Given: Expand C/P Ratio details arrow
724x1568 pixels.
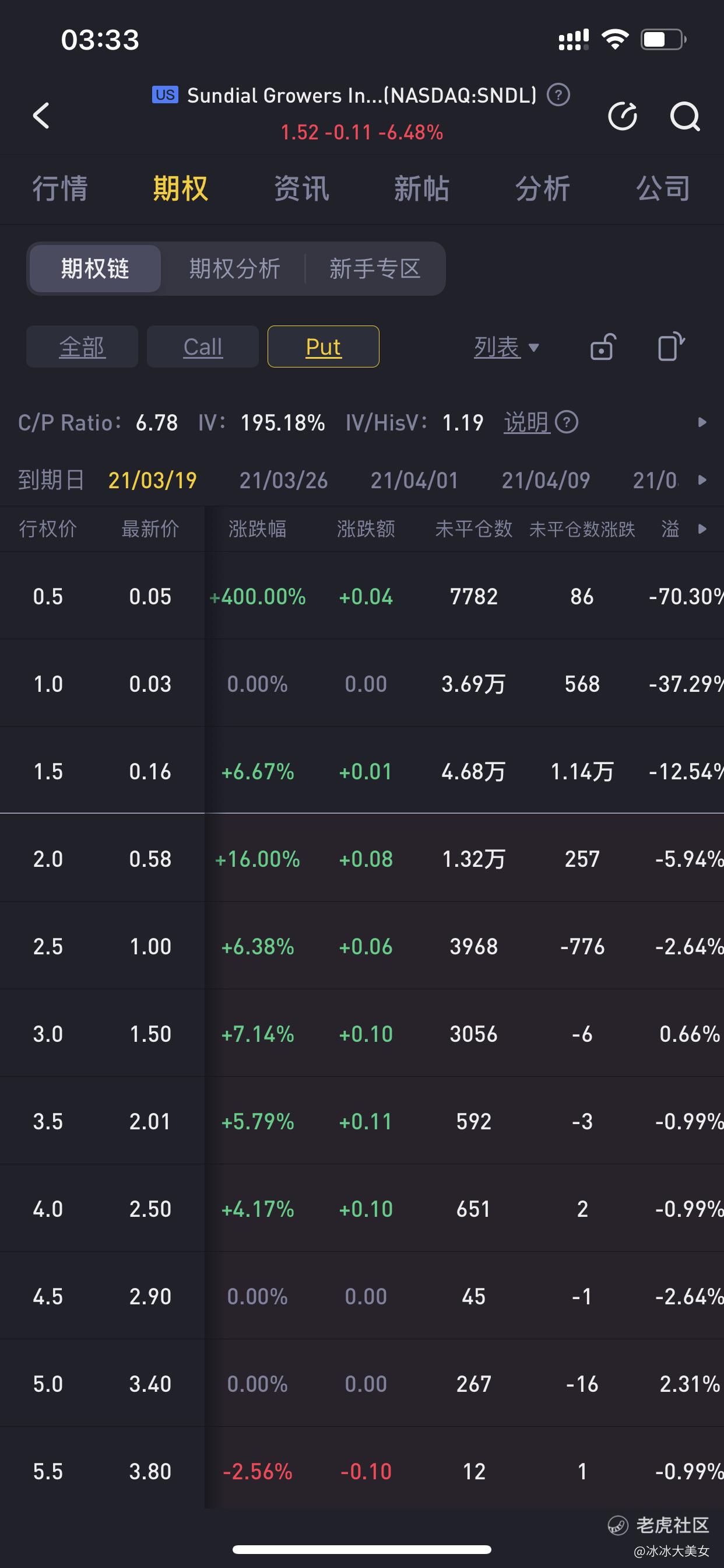Looking at the screenshot, I should (x=702, y=422).
